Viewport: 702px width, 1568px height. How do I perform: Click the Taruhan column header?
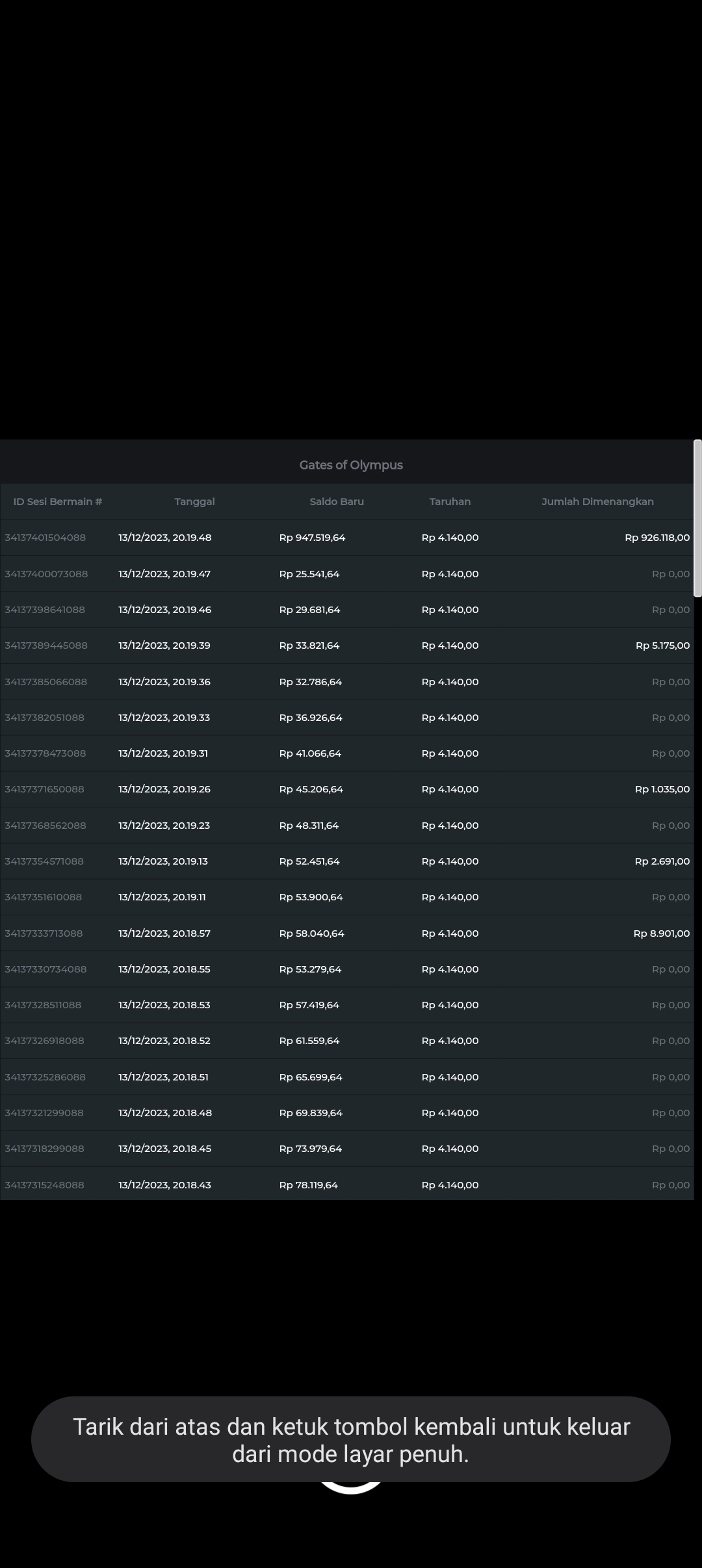point(450,501)
